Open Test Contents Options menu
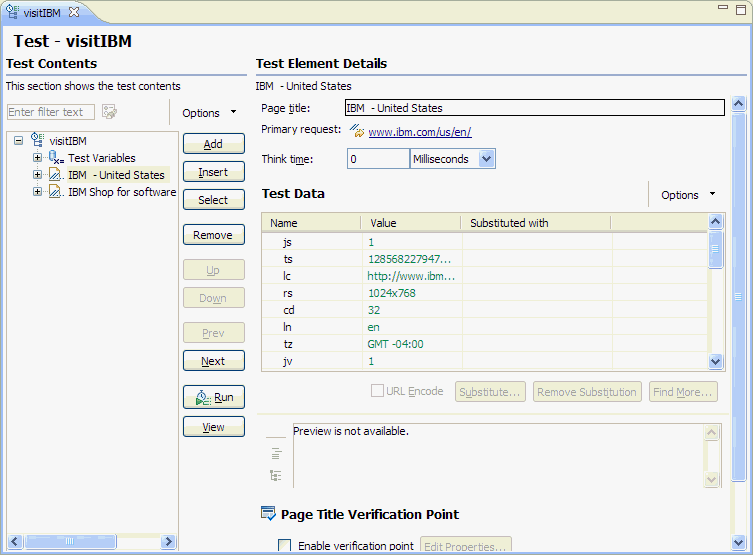753x555 pixels. (210, 113)
